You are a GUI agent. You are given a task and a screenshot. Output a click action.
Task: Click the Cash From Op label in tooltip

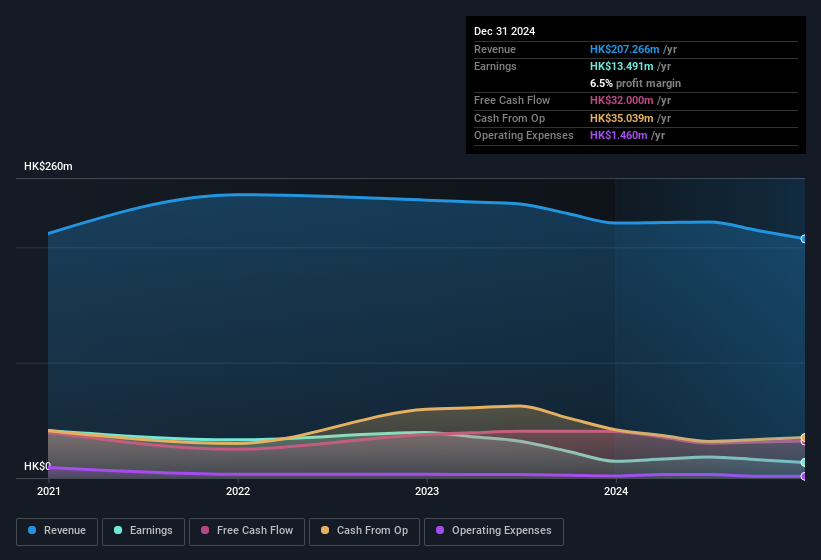509,118
